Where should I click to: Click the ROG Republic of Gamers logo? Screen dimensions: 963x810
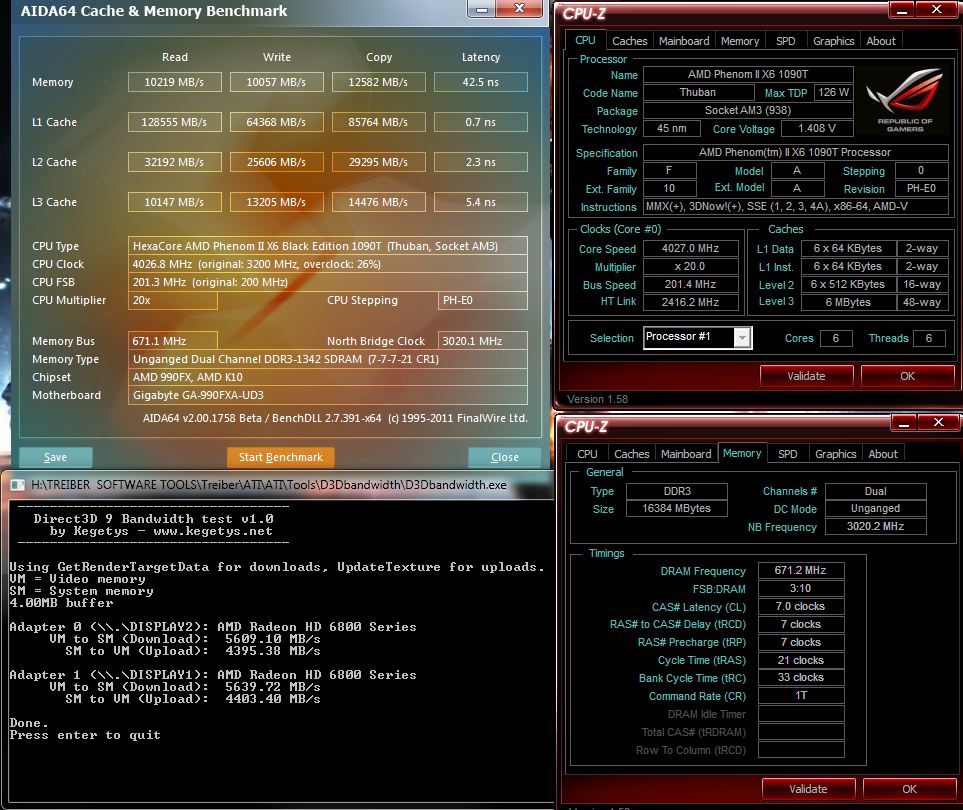pos(904,100)
